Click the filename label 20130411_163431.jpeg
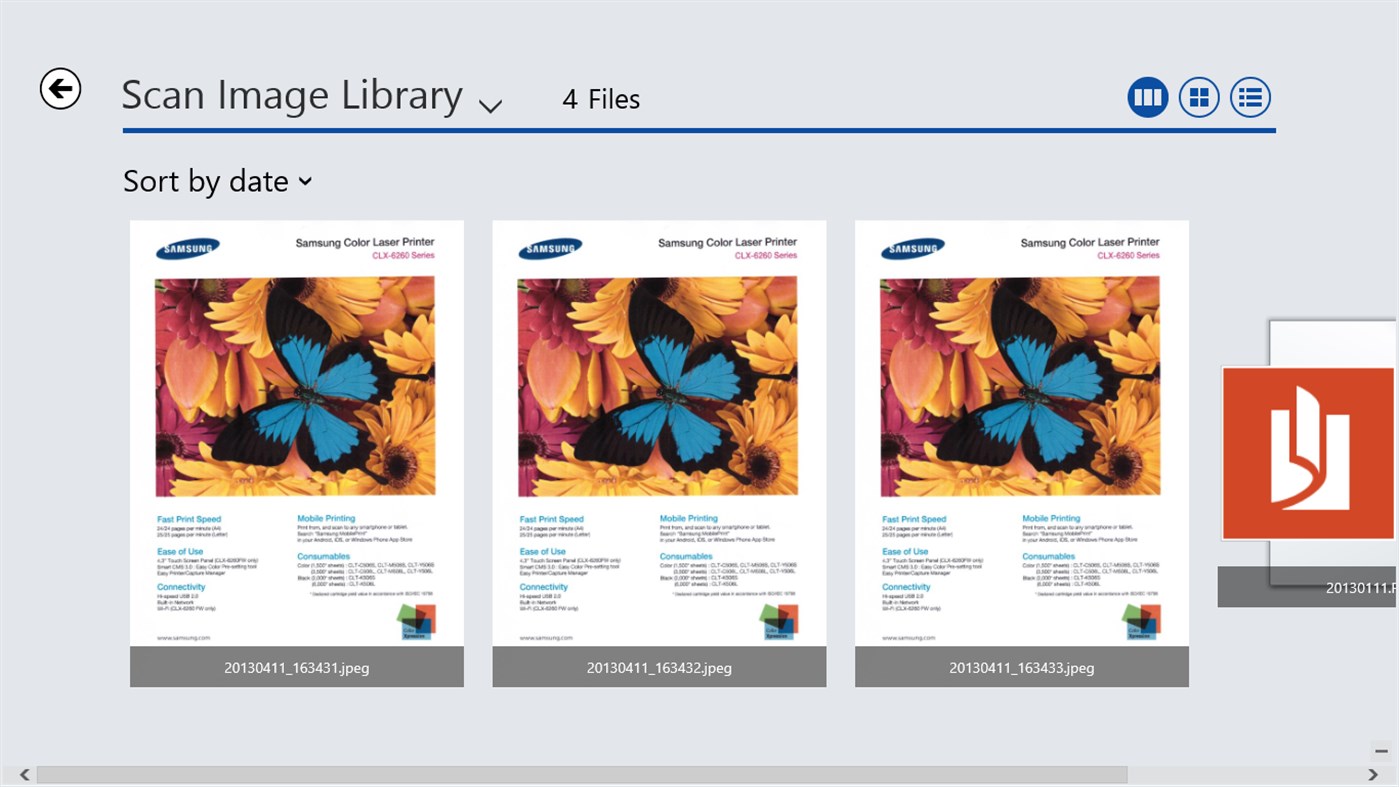 (296, 667)
